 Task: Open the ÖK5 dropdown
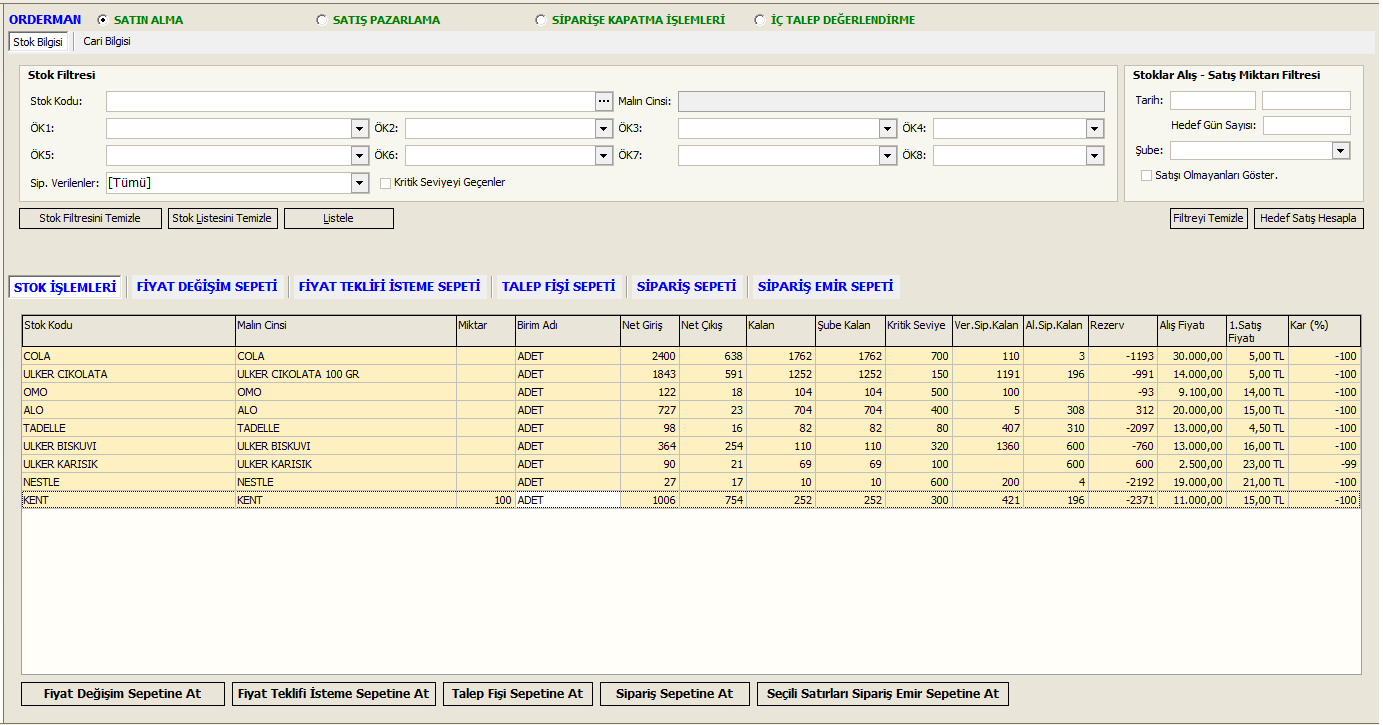360,156
